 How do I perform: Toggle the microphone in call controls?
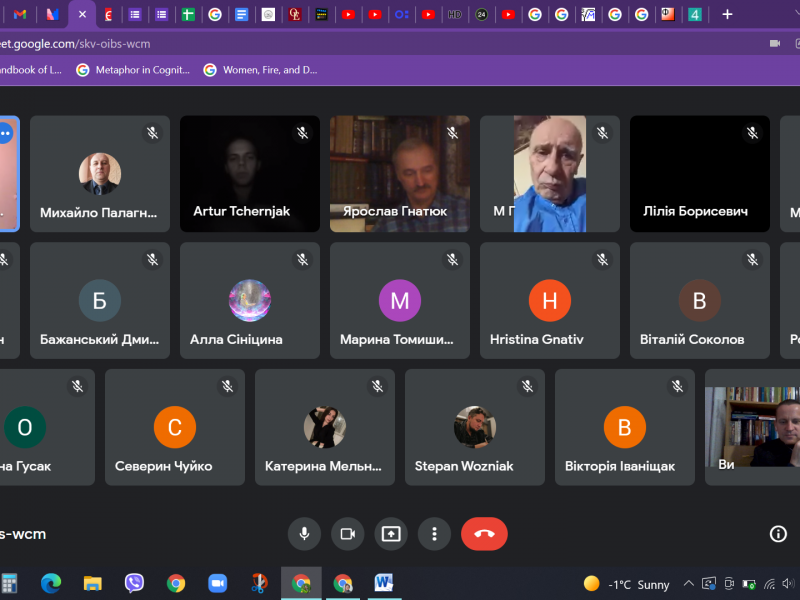click(x=304, y=534)
